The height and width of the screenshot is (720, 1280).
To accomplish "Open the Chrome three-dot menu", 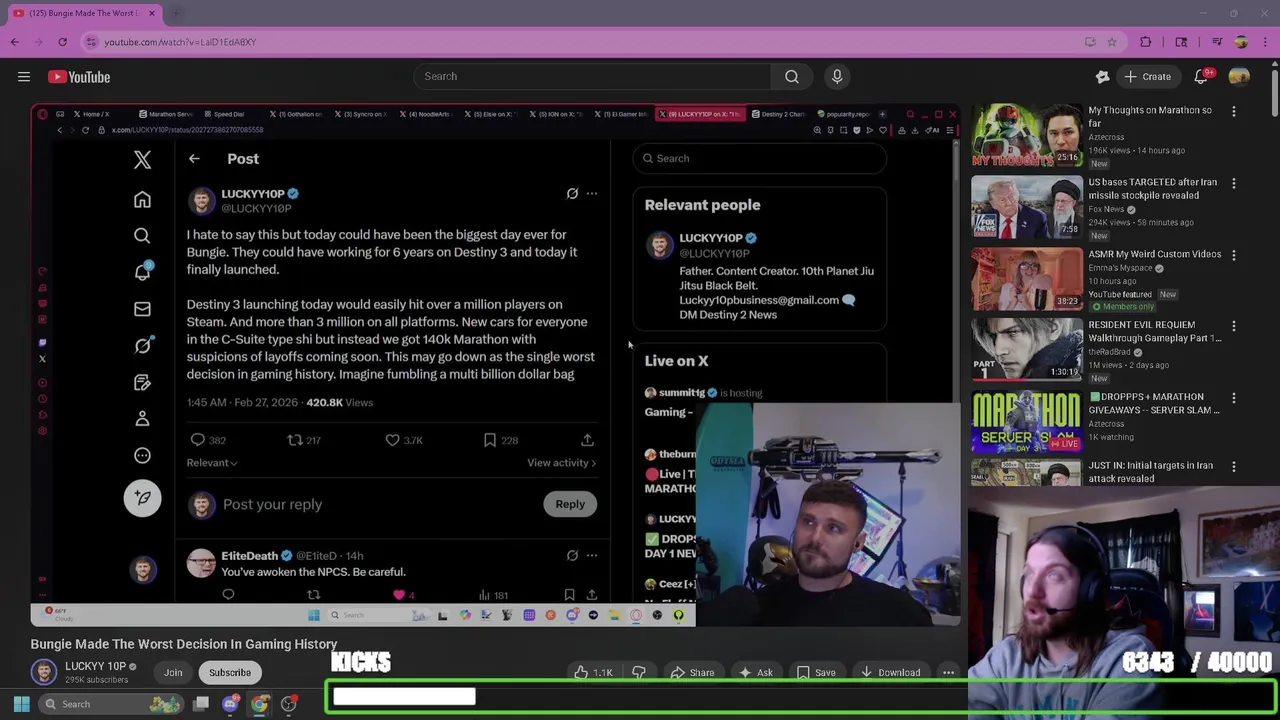I will pos(1266,42).
